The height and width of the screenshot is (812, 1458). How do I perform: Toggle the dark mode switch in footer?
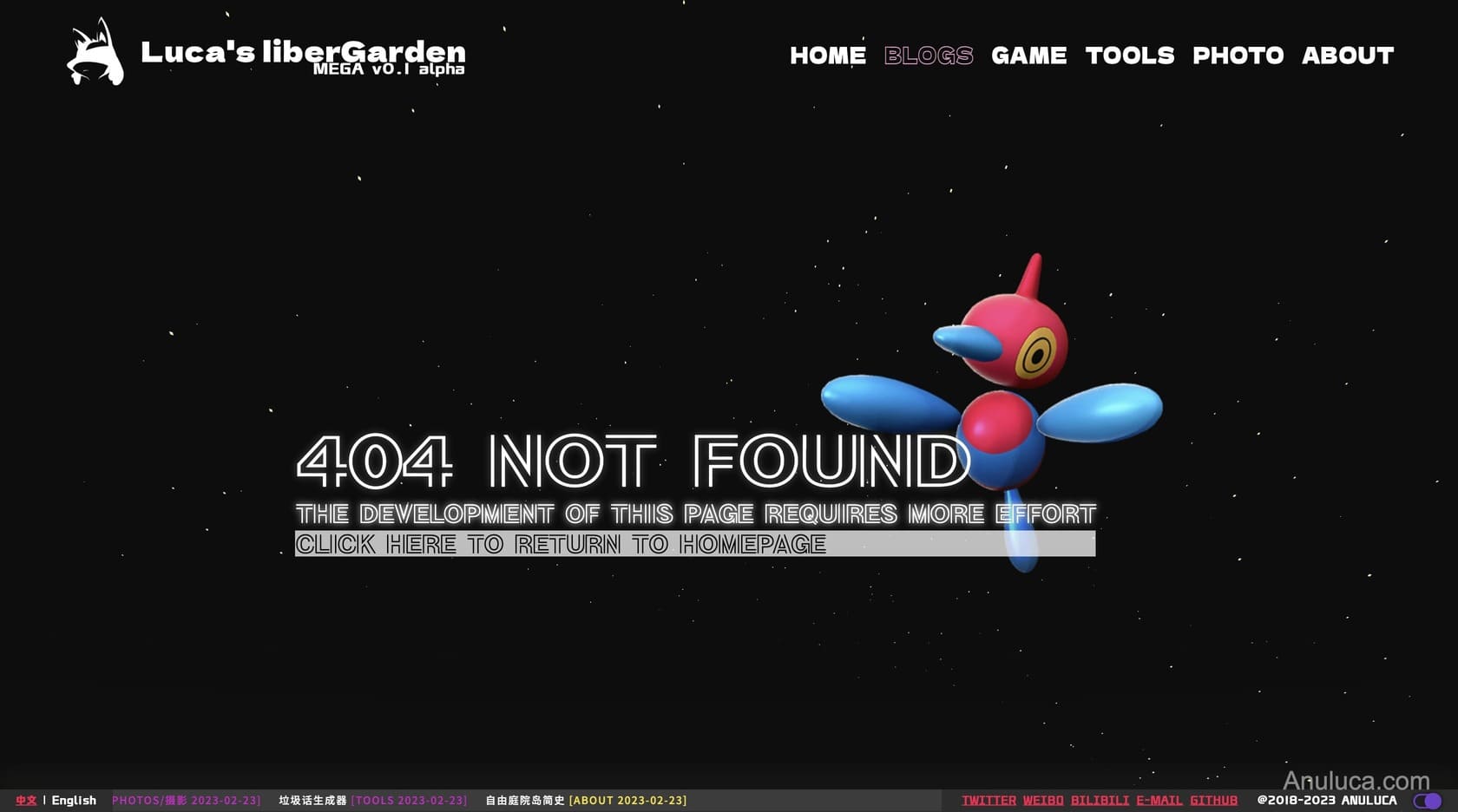click(x=1427, y=800)
